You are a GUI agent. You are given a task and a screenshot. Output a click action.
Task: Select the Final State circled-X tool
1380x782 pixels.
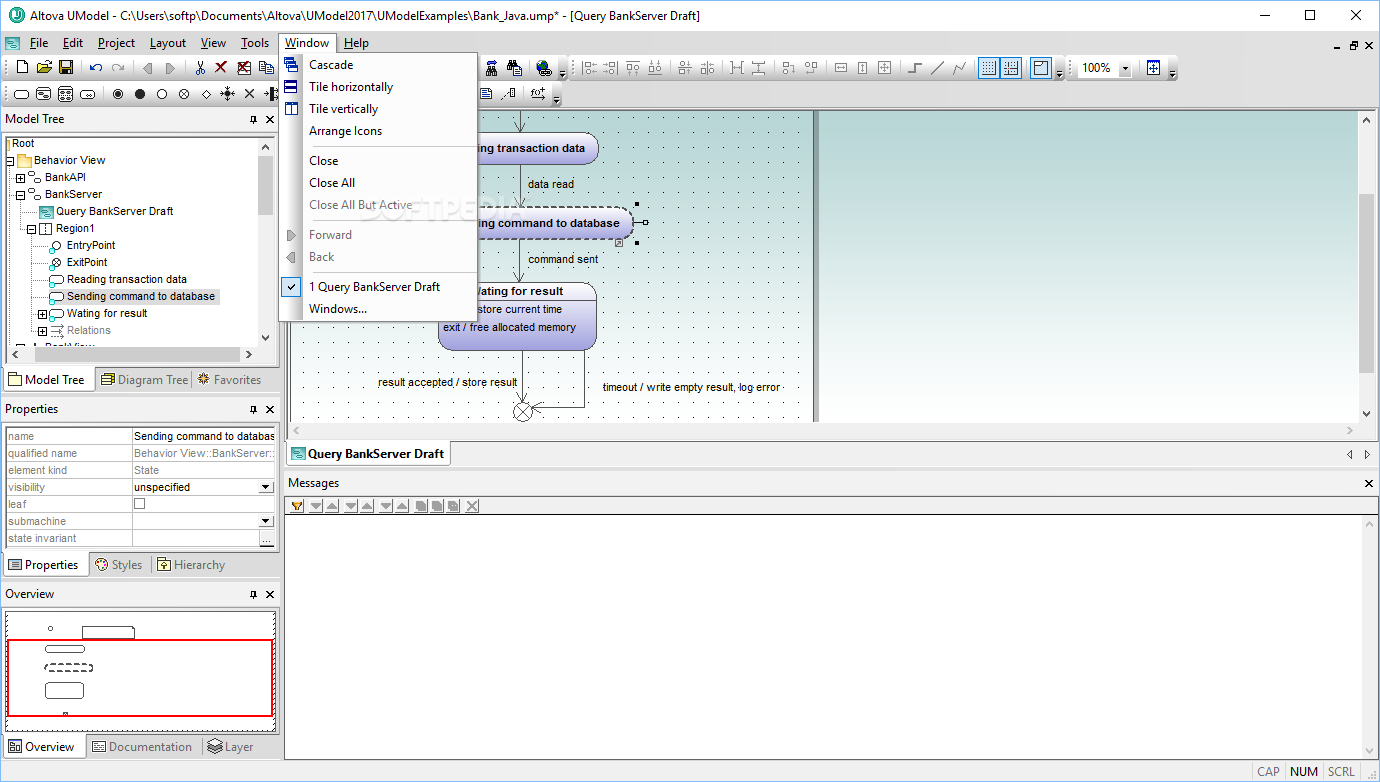point(184,94)
